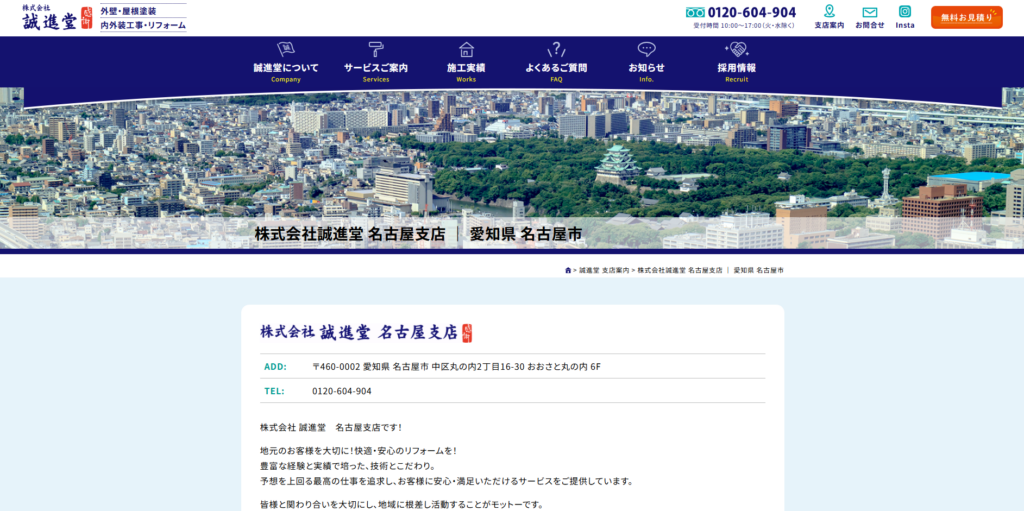Click the 皆様と関わり合いを大切にし line
1024x511 pixels.
click(x=402, y=505)
